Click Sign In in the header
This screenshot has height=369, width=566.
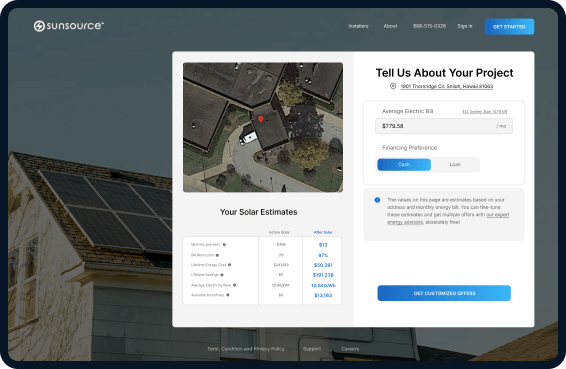tap(465, 26)
